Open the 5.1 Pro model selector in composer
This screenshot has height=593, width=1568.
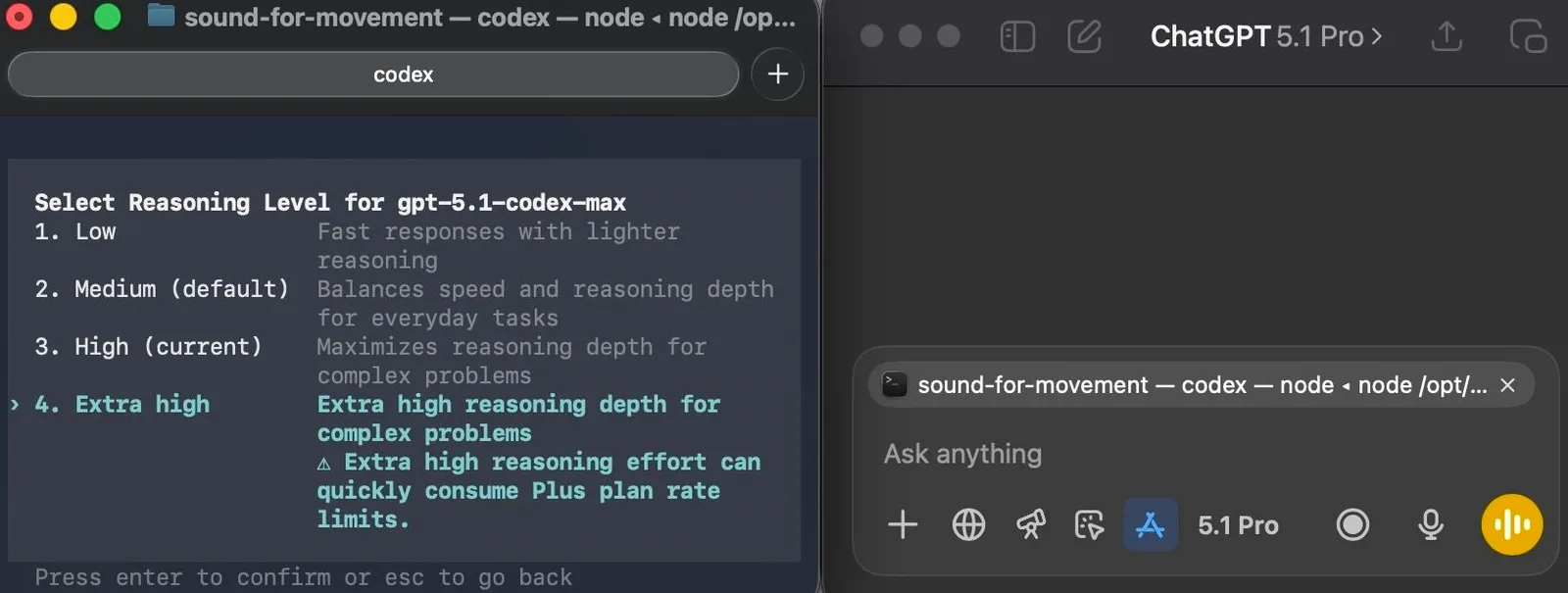(1237, 524)
